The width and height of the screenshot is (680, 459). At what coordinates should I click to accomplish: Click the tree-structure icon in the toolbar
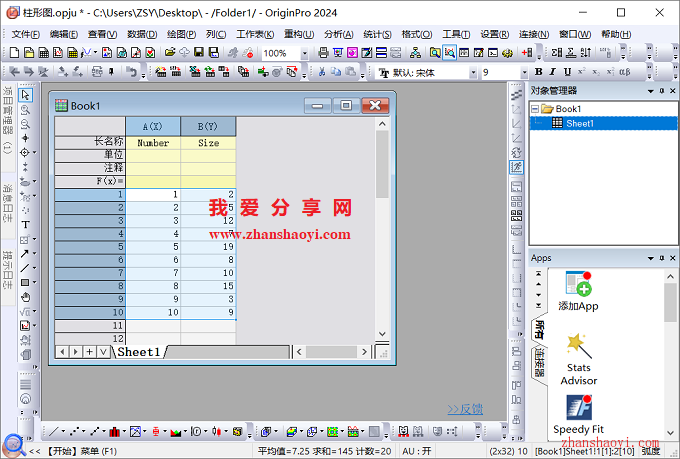(415, 53)
